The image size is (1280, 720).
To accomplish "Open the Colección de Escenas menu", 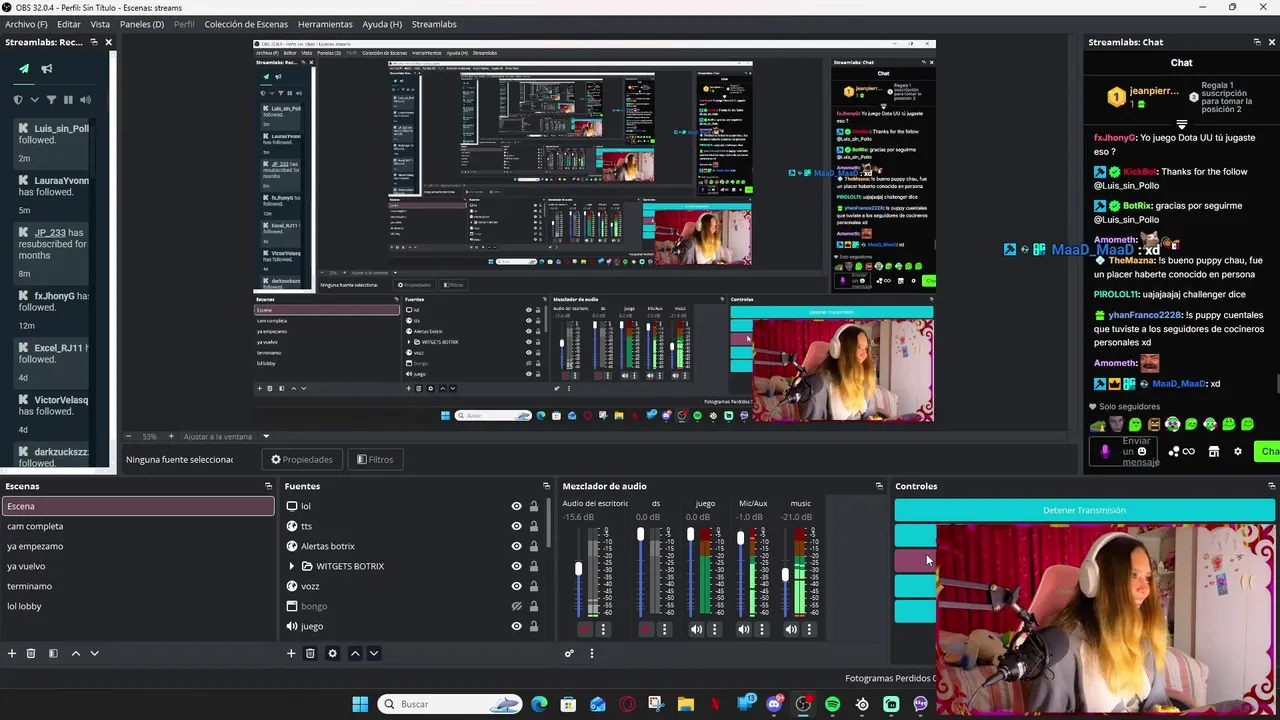I will [246, 24].
